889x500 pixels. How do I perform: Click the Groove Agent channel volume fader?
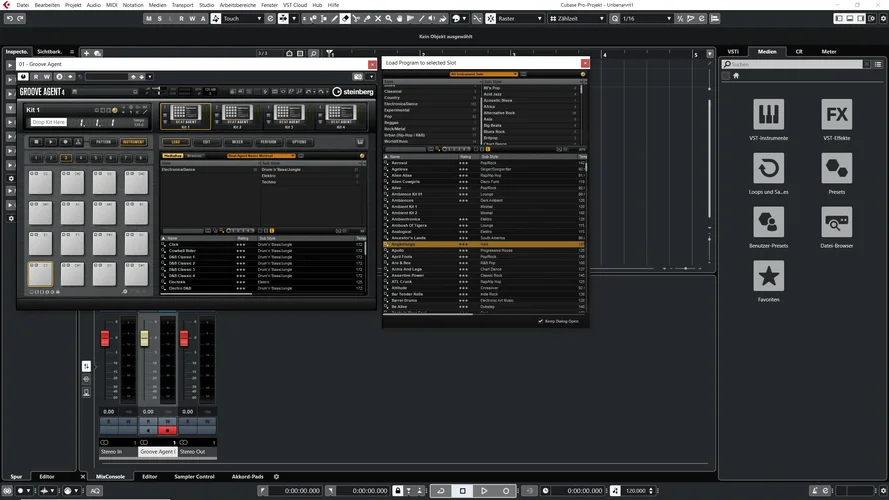coord(144,340)
